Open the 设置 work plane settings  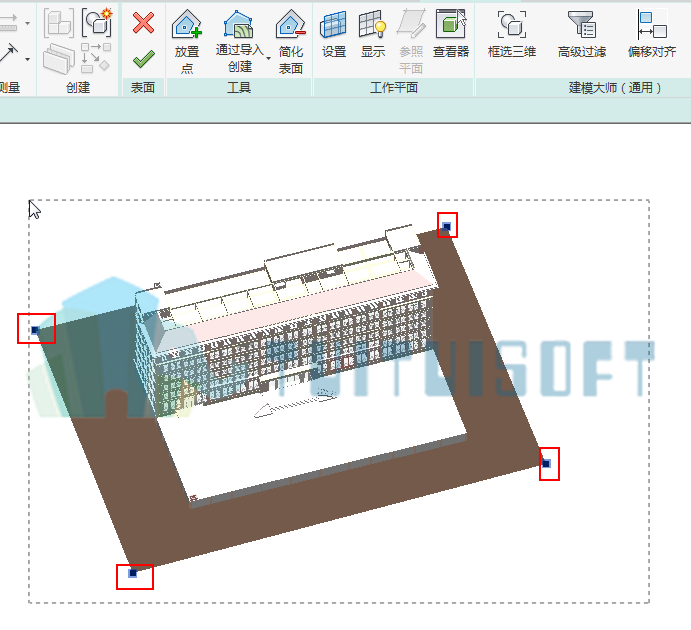[334, 34]
